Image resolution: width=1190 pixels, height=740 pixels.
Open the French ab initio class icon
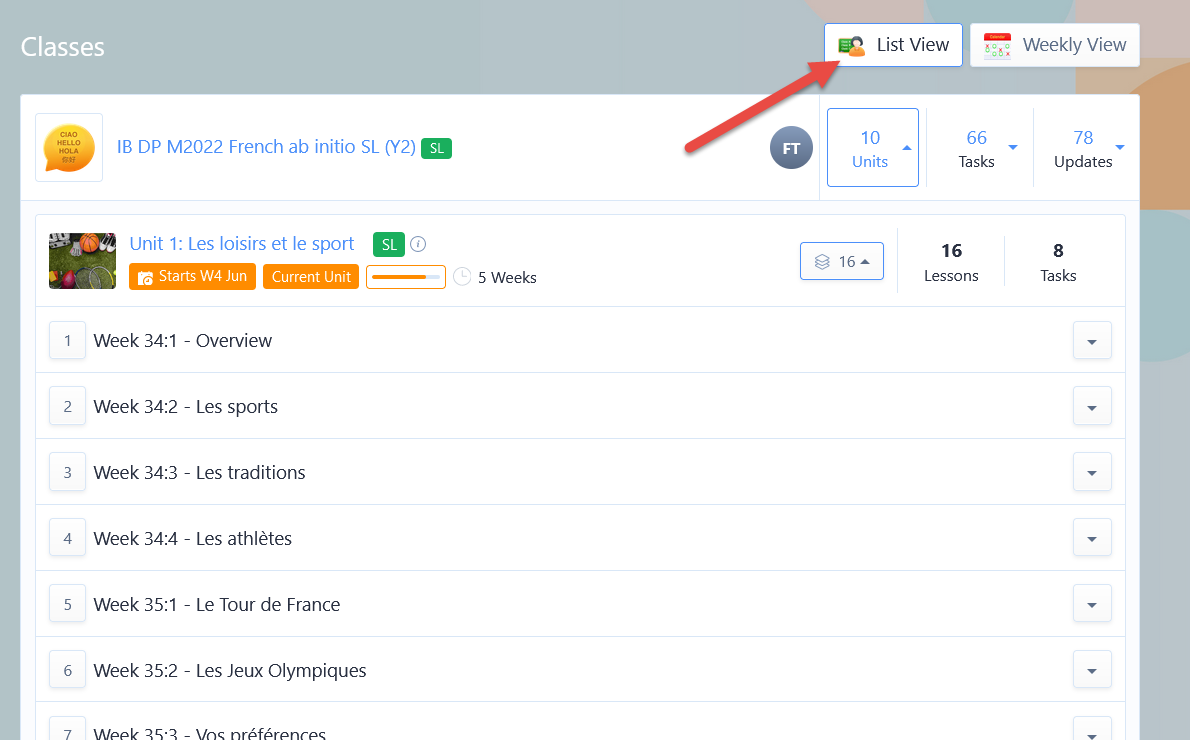coord(69,147)
